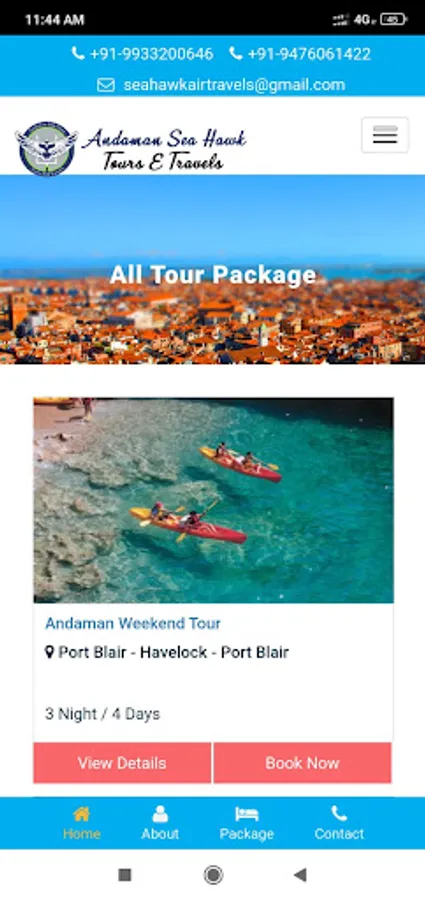Screen dimensions: 425x900
Task: Call the number +91-9476061422
Action: [309, 54]
